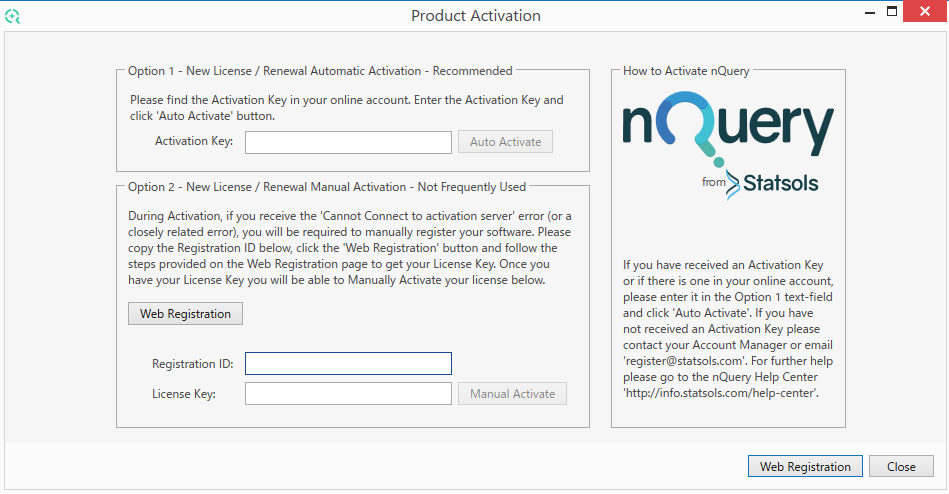Close the window using the red X
Image resolution: width=949 pixels, height=494 pixels.
[926, 12]
